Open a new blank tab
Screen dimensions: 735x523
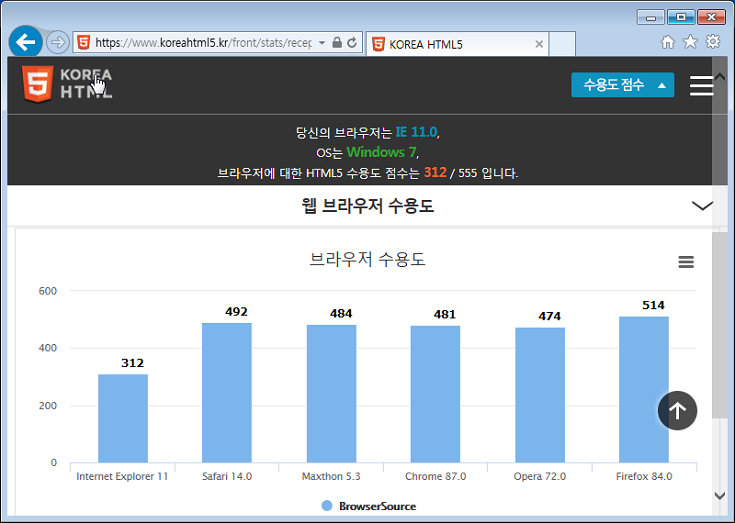(x=562, y=44)
